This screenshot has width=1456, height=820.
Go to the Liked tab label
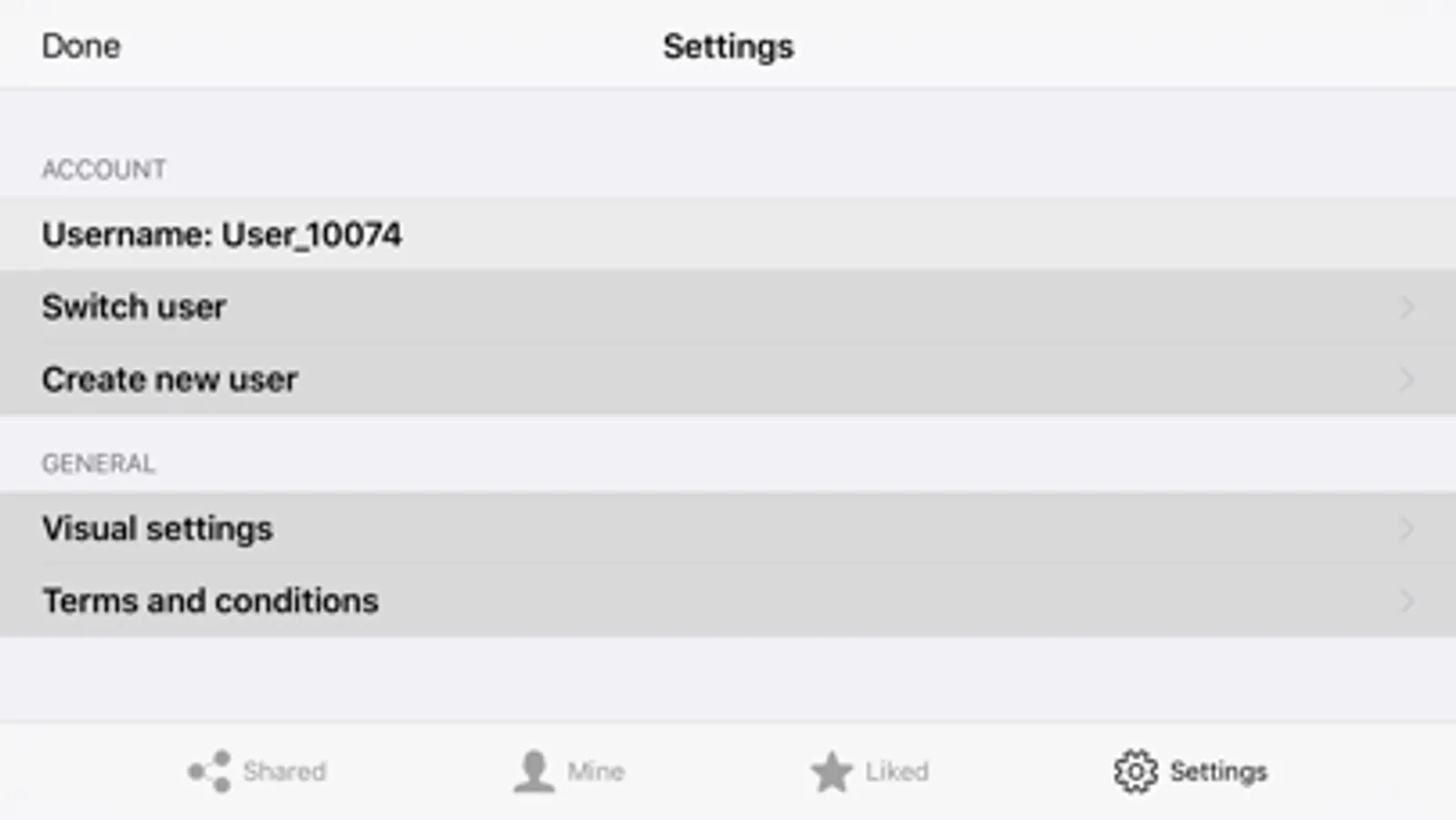897,771
